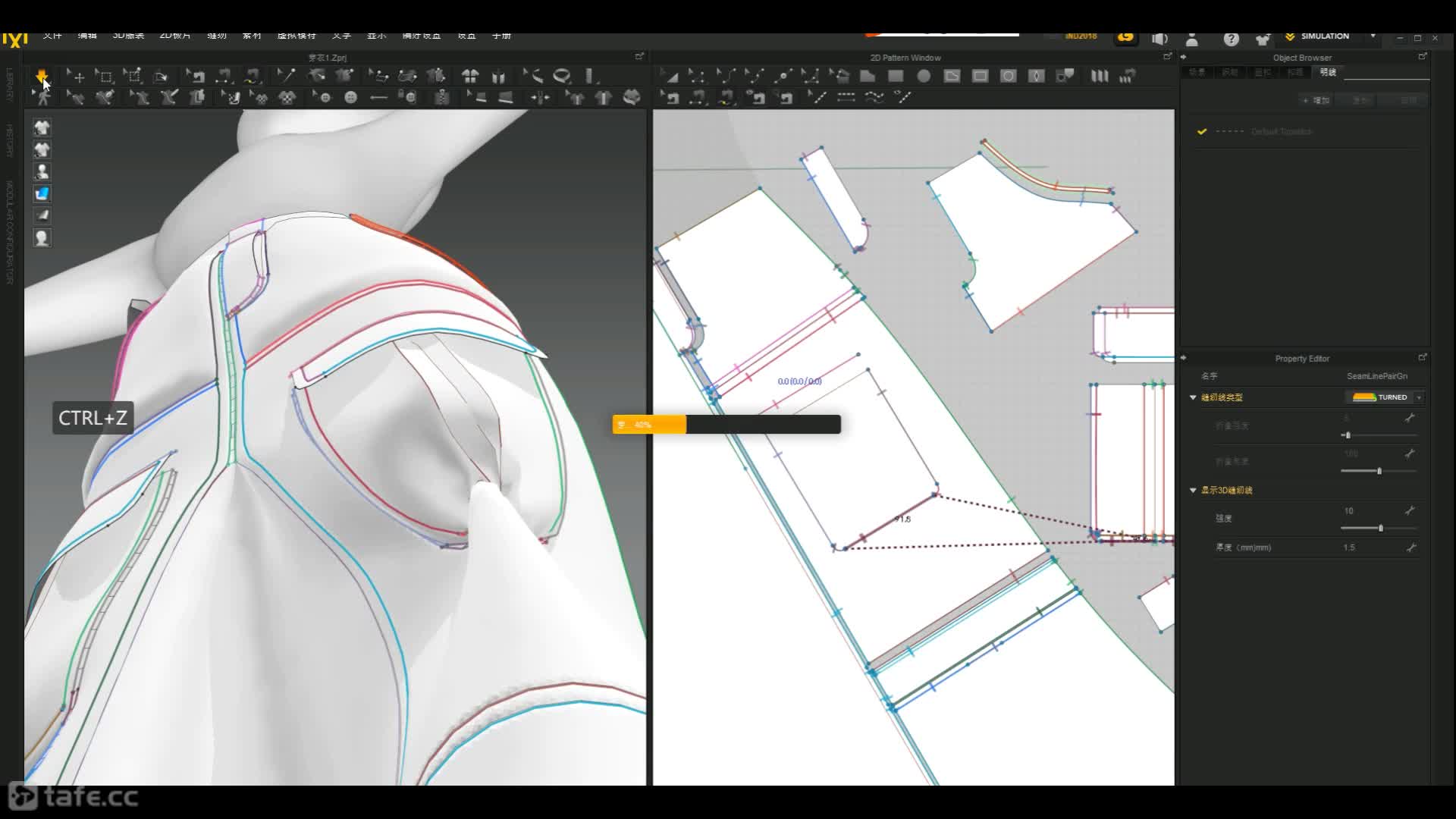Select the Pin box tool in the 3D toolbar
This screenshot has width=1456, height=819.
(x=133, y=76)
